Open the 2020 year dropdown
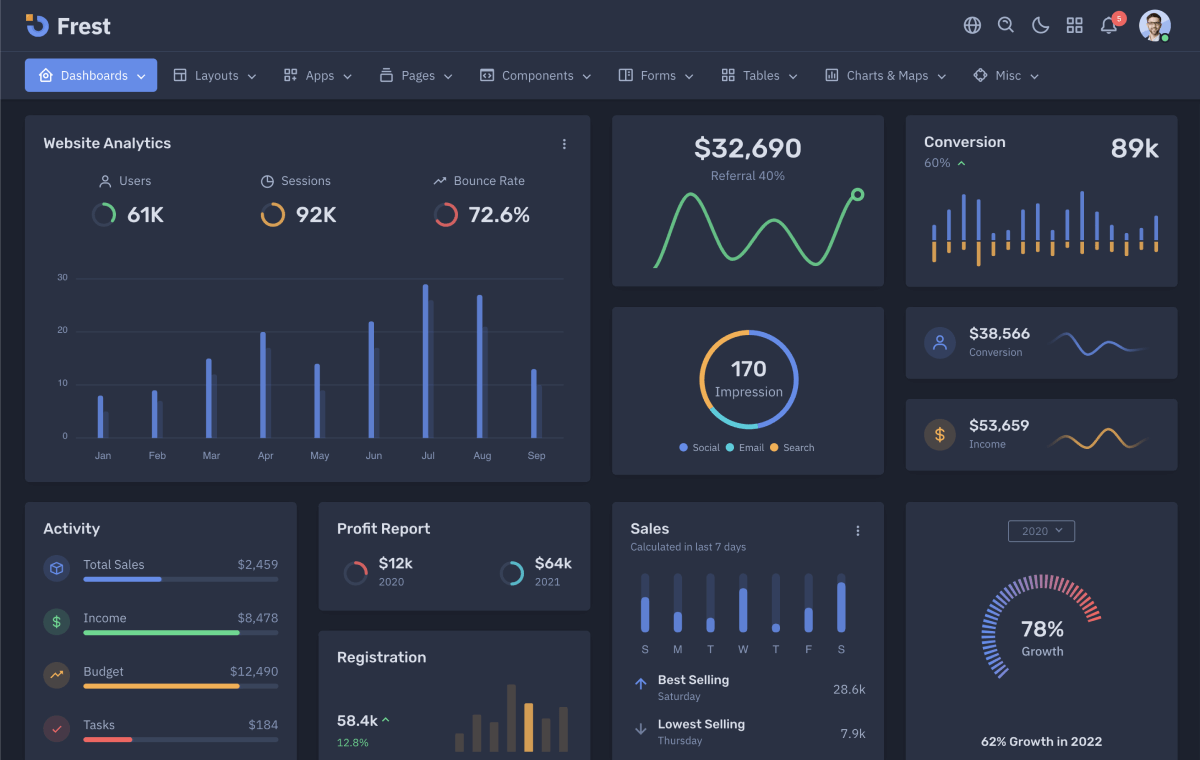1200x760 pixels. (x=1041, y=531)
